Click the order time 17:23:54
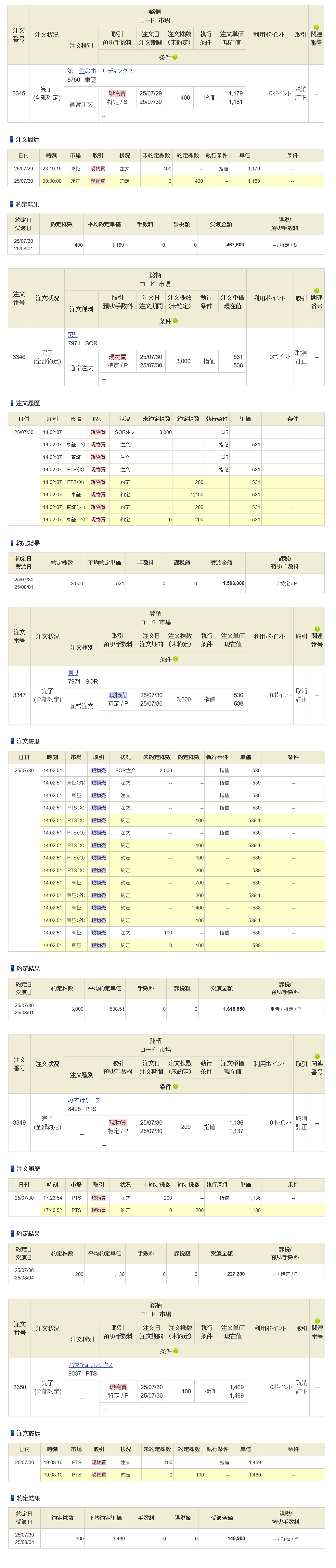The height and width of the screenshot is (1568, 336). (x=52, y=1198)
